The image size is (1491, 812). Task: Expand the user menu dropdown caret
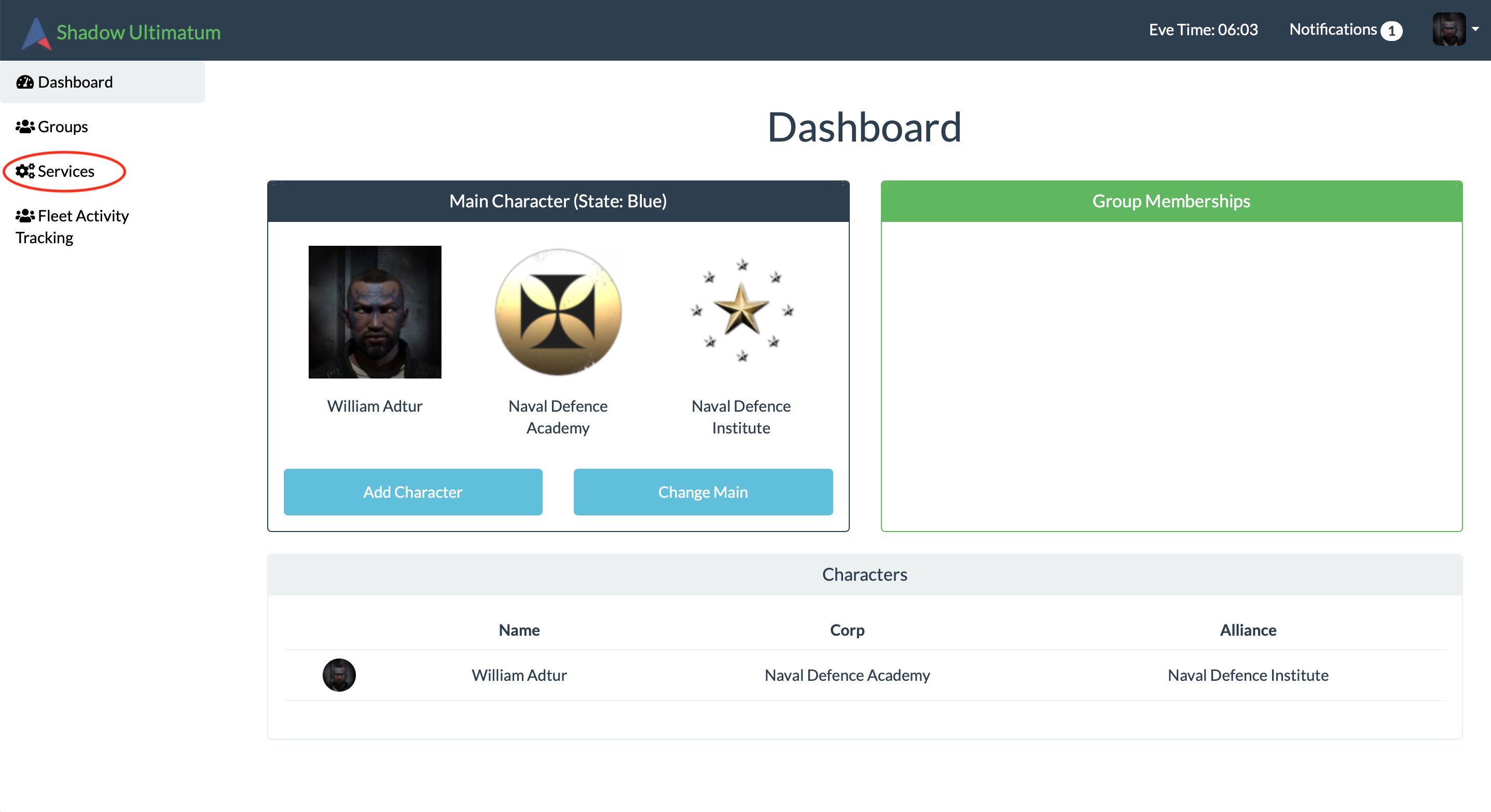coord(1475,29)
